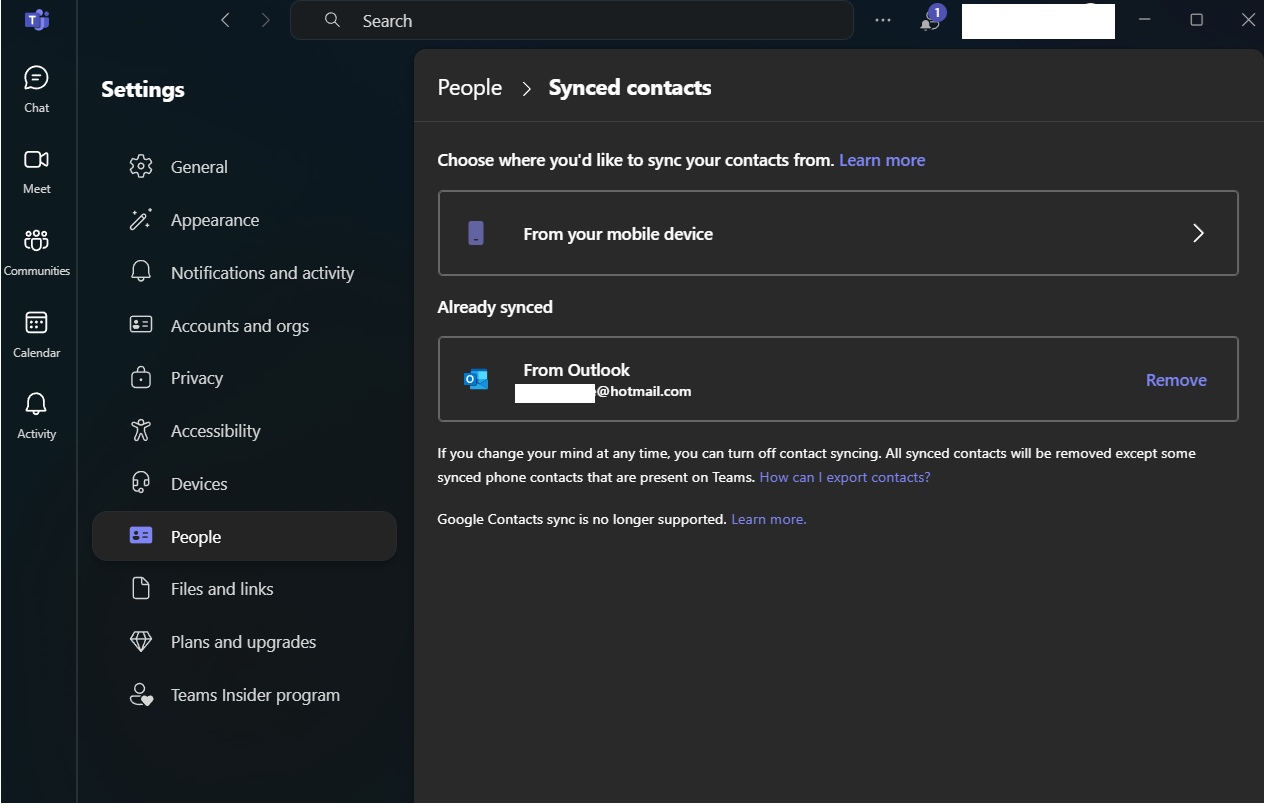Viewport: 1270px width, 811px height.
Task: Open Plans and upgrades settings
Action: [244, 642]
